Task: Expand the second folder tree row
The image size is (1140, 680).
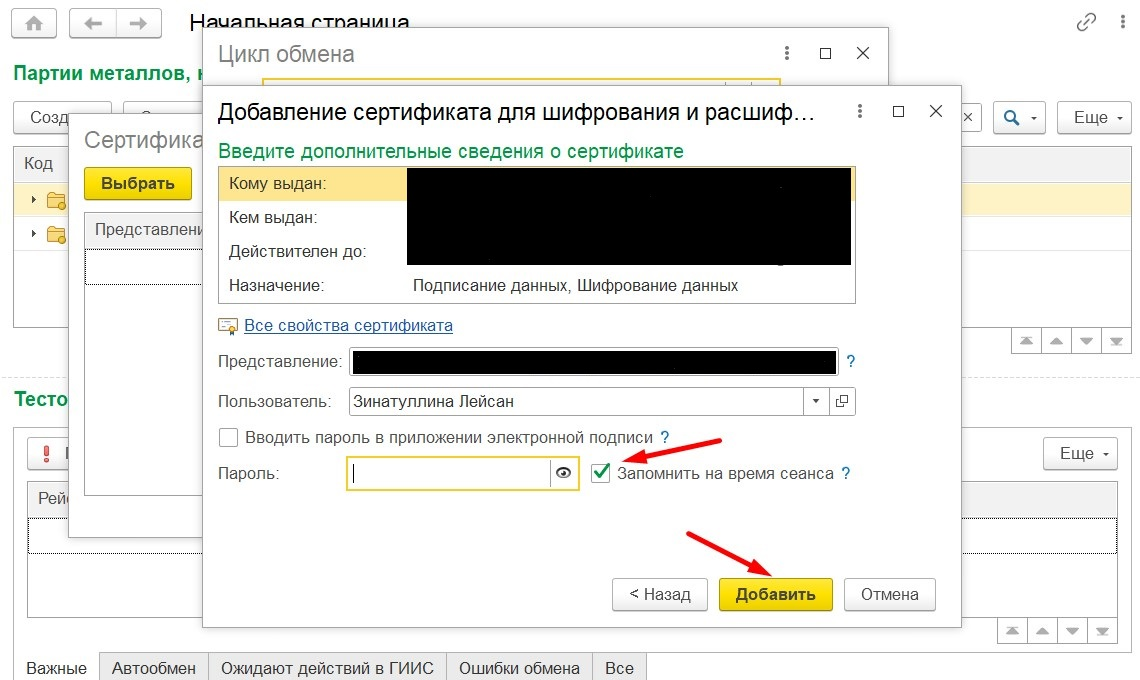Action: 33,233
